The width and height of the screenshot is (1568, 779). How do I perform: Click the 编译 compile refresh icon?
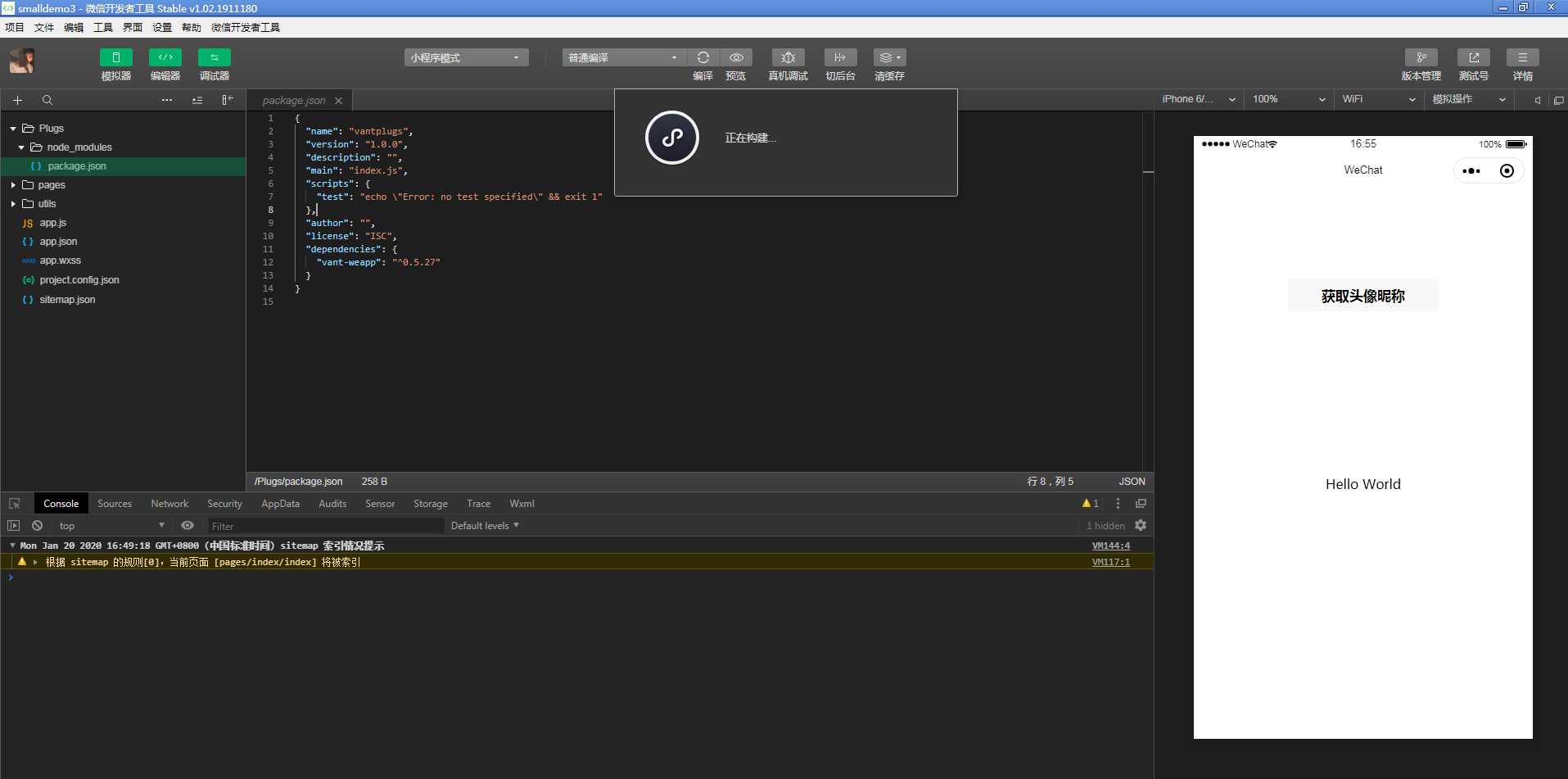703,57
